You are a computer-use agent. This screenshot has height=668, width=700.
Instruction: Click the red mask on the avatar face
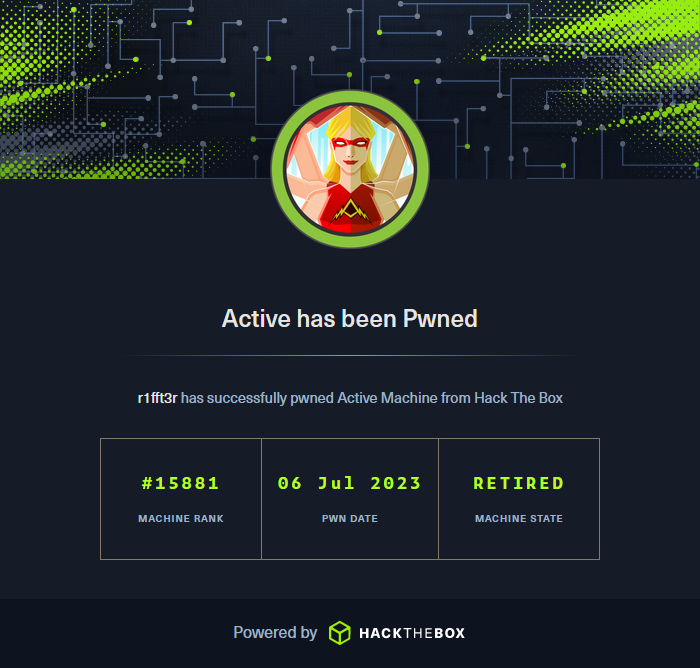(350, 143)
